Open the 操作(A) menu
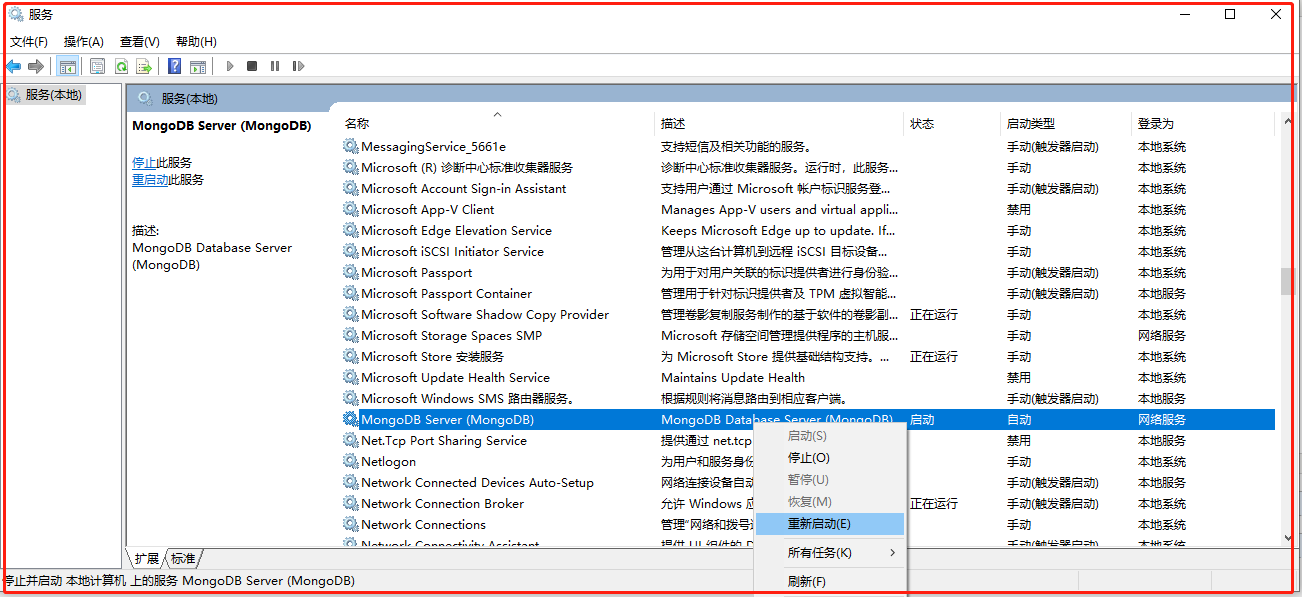Image resolution: width=1302 pixels, height=597 pixels. pos(84,41)
